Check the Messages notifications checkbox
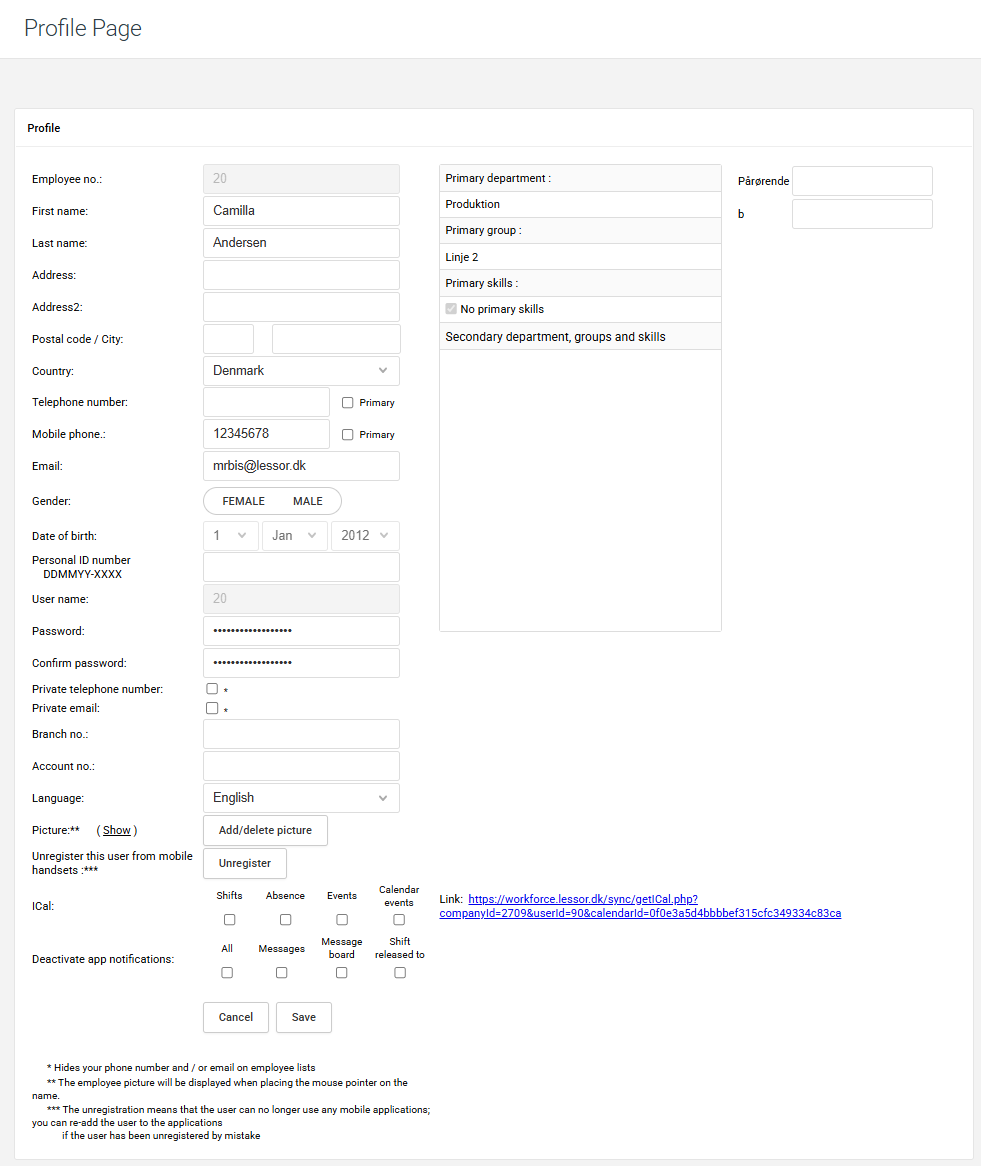981x1166 pixels. coord(281,973)
